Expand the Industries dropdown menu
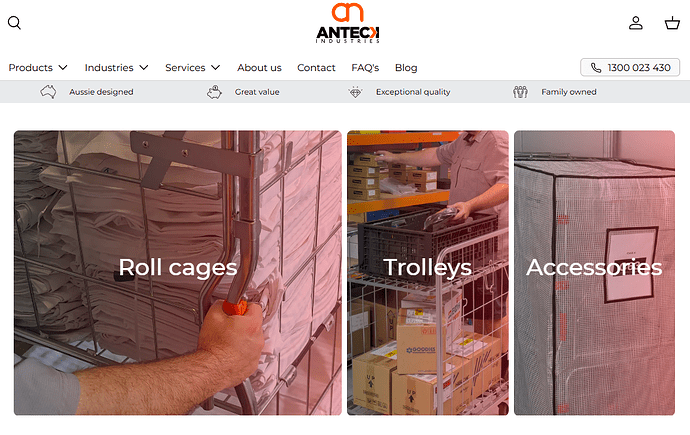This screenshot has height=435, width=690. click(116, 68)
